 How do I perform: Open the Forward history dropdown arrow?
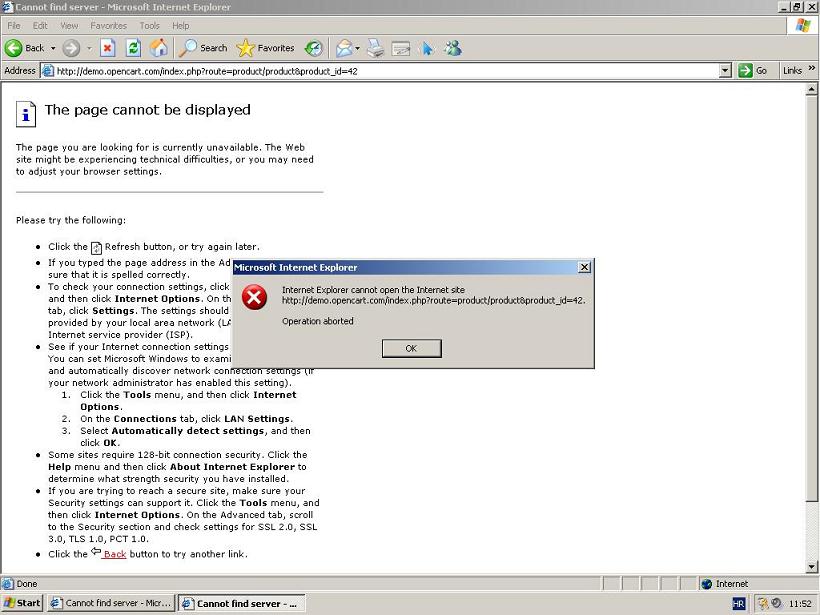89,48
